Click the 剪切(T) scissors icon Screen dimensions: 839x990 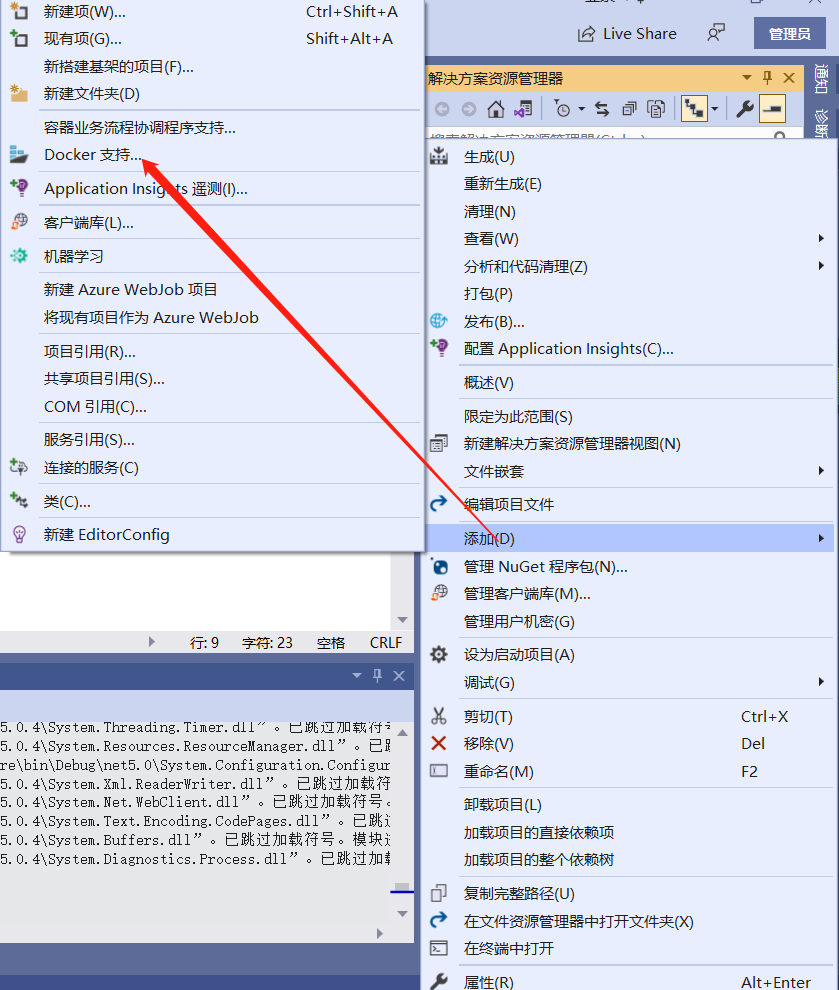439,716
